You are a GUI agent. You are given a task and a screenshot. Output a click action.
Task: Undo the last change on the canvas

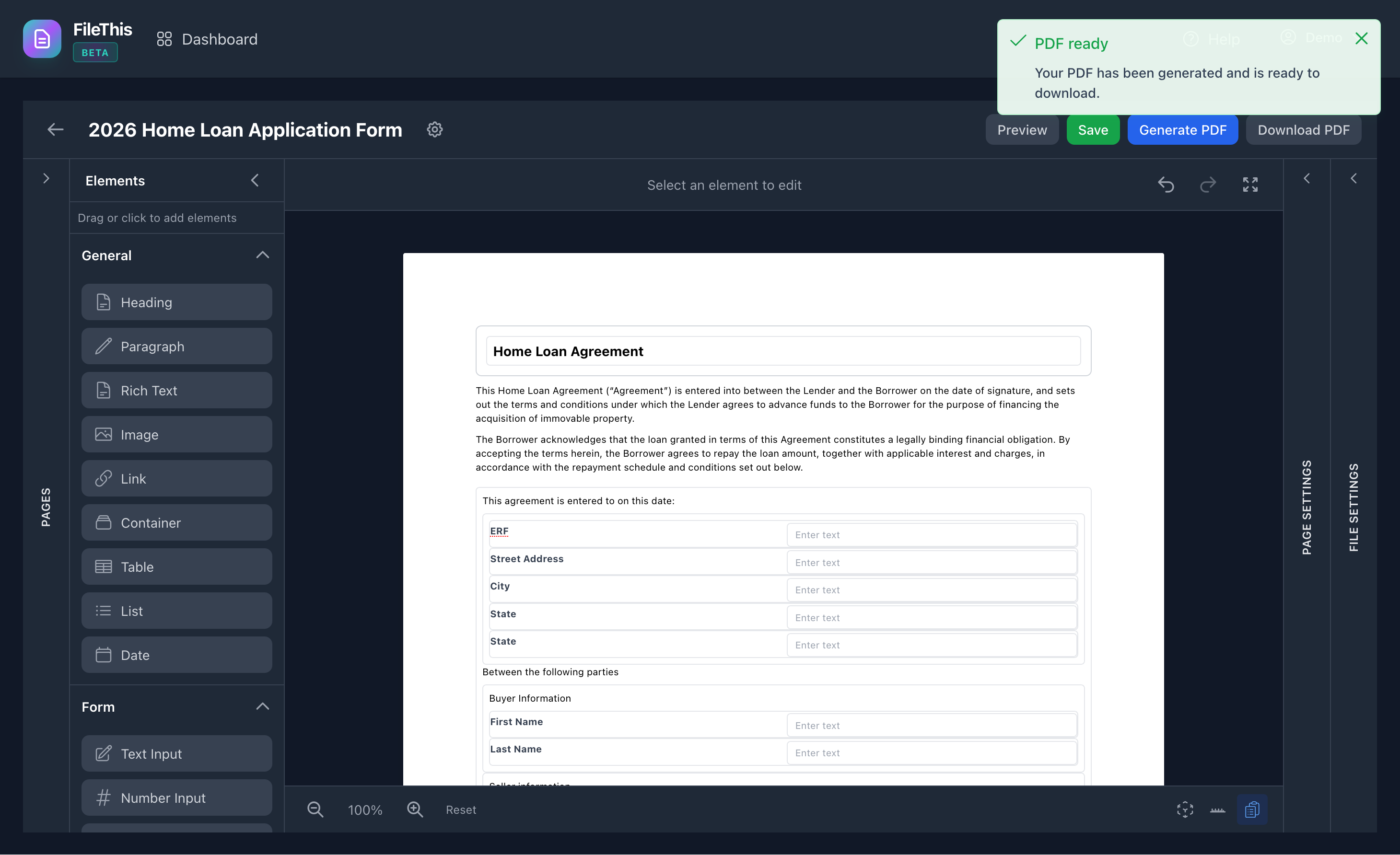[x=1167, y=185]
